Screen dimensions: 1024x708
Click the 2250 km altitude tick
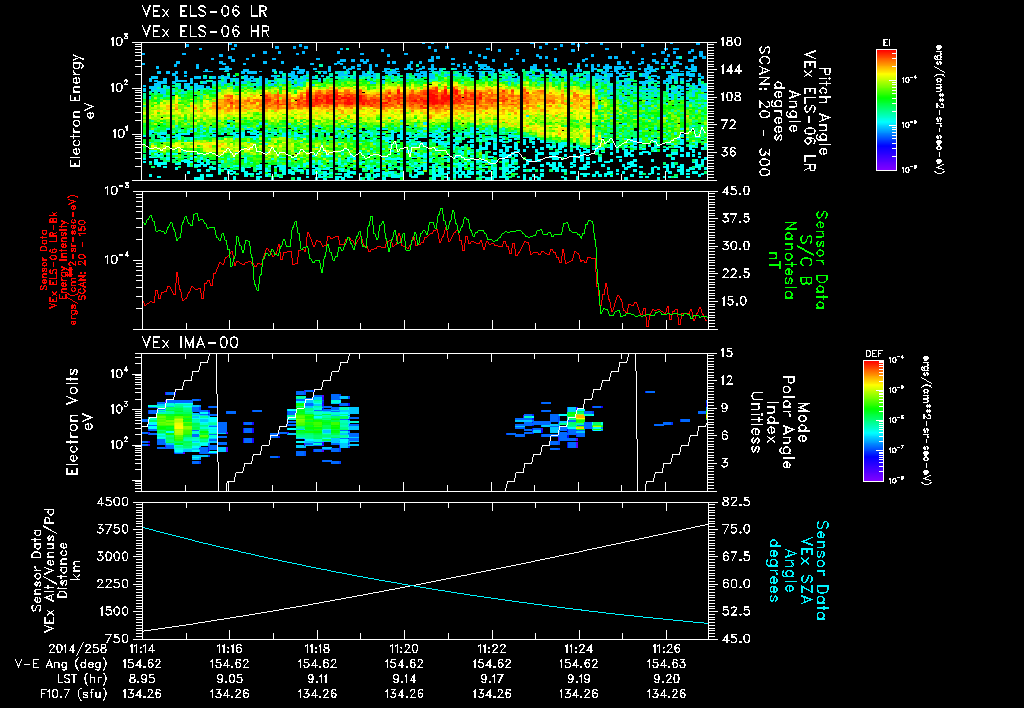tap(112, 584)
